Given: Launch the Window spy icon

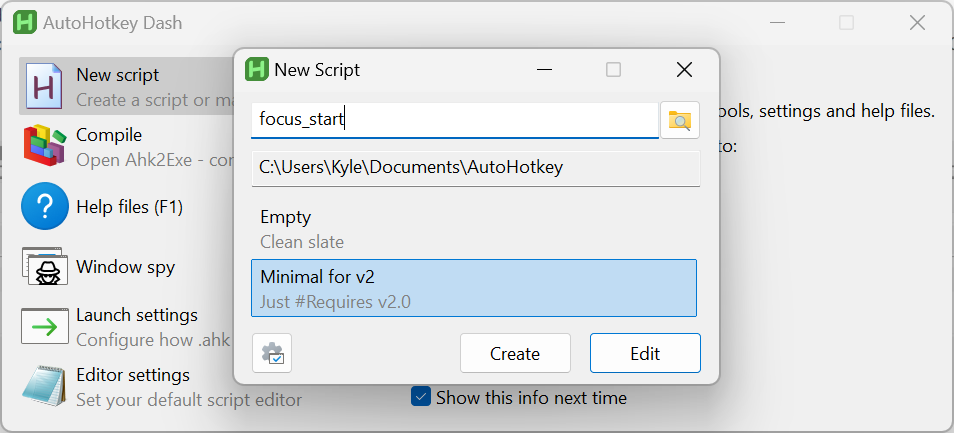Looking at the screenshot, I should click(x=43, y=267).
